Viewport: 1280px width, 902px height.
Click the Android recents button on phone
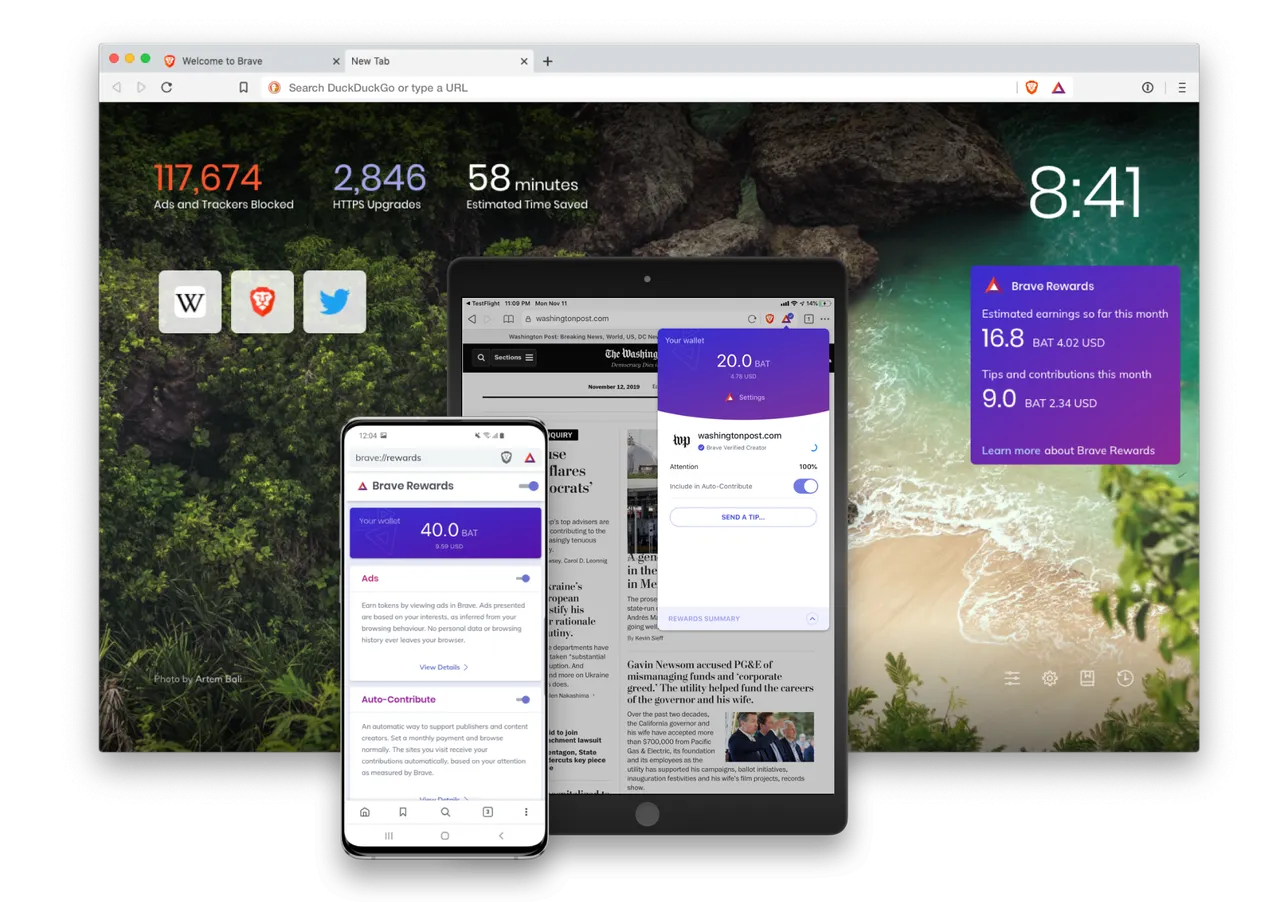[x=389, y=836]
